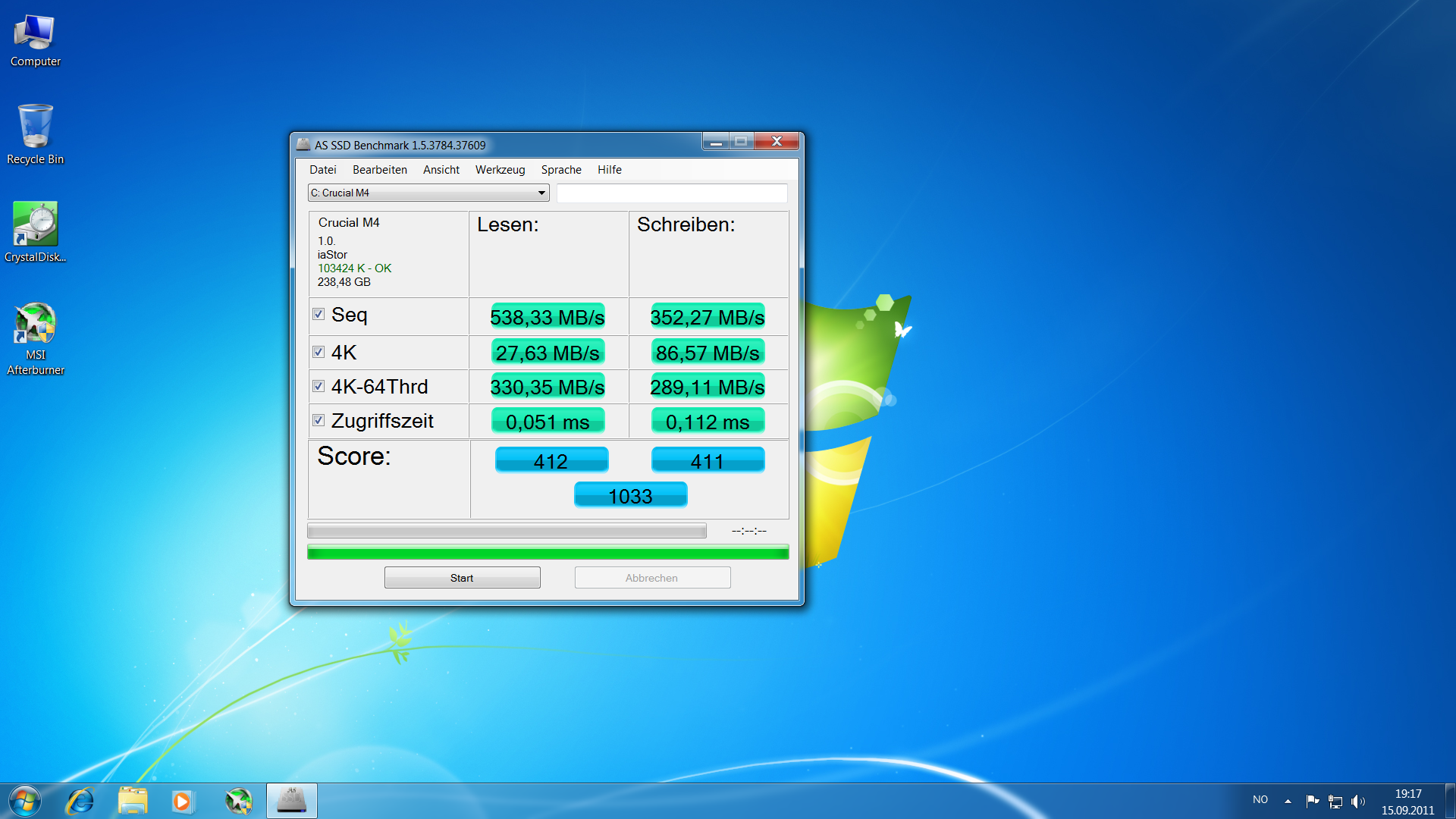Uncheck the Zugriffszeit test checkbox
Screen dimensions: 1456x819
click(x=318, y=420)
